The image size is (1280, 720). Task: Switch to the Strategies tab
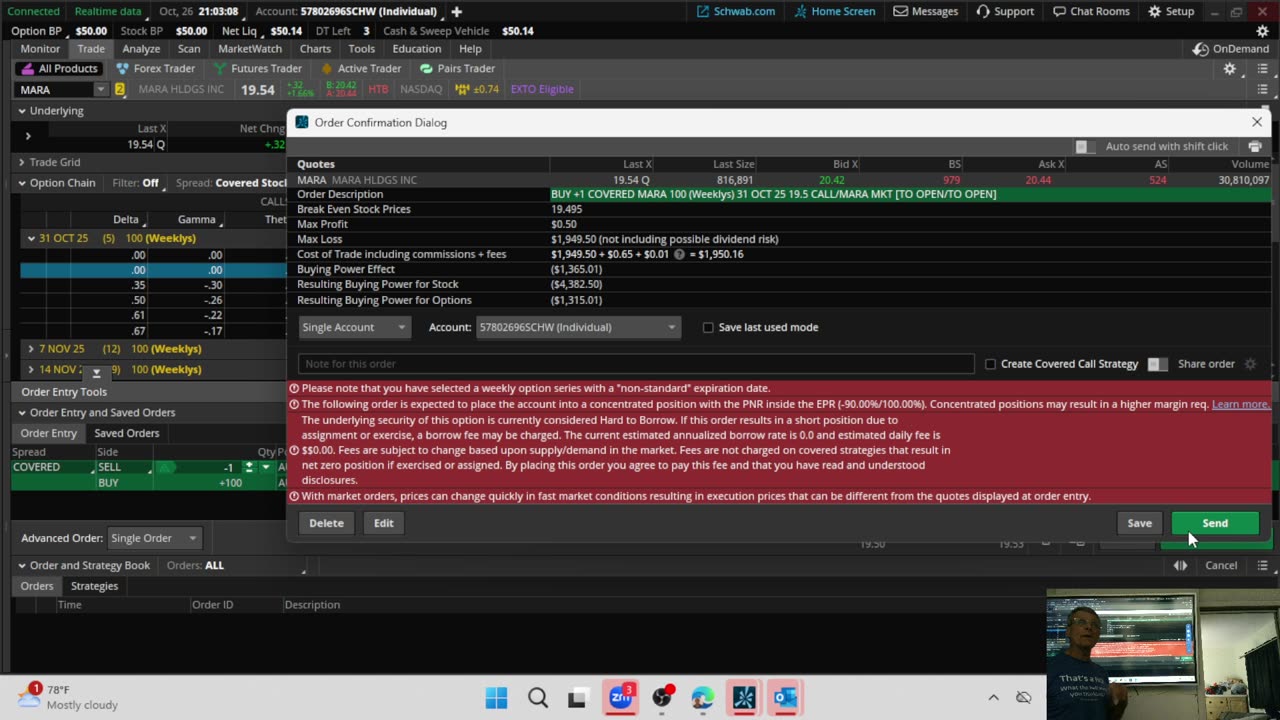pos(94,586)
